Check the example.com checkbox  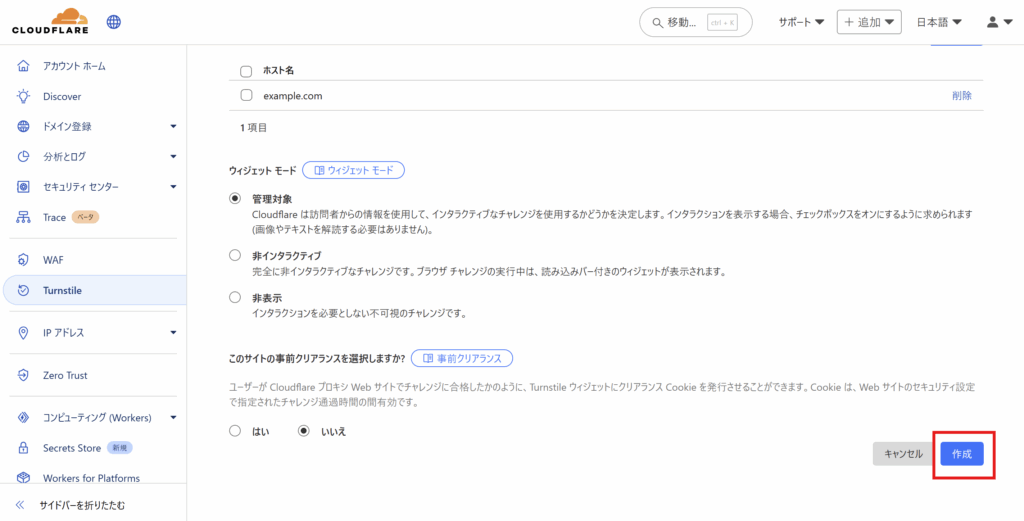(246, 95)
